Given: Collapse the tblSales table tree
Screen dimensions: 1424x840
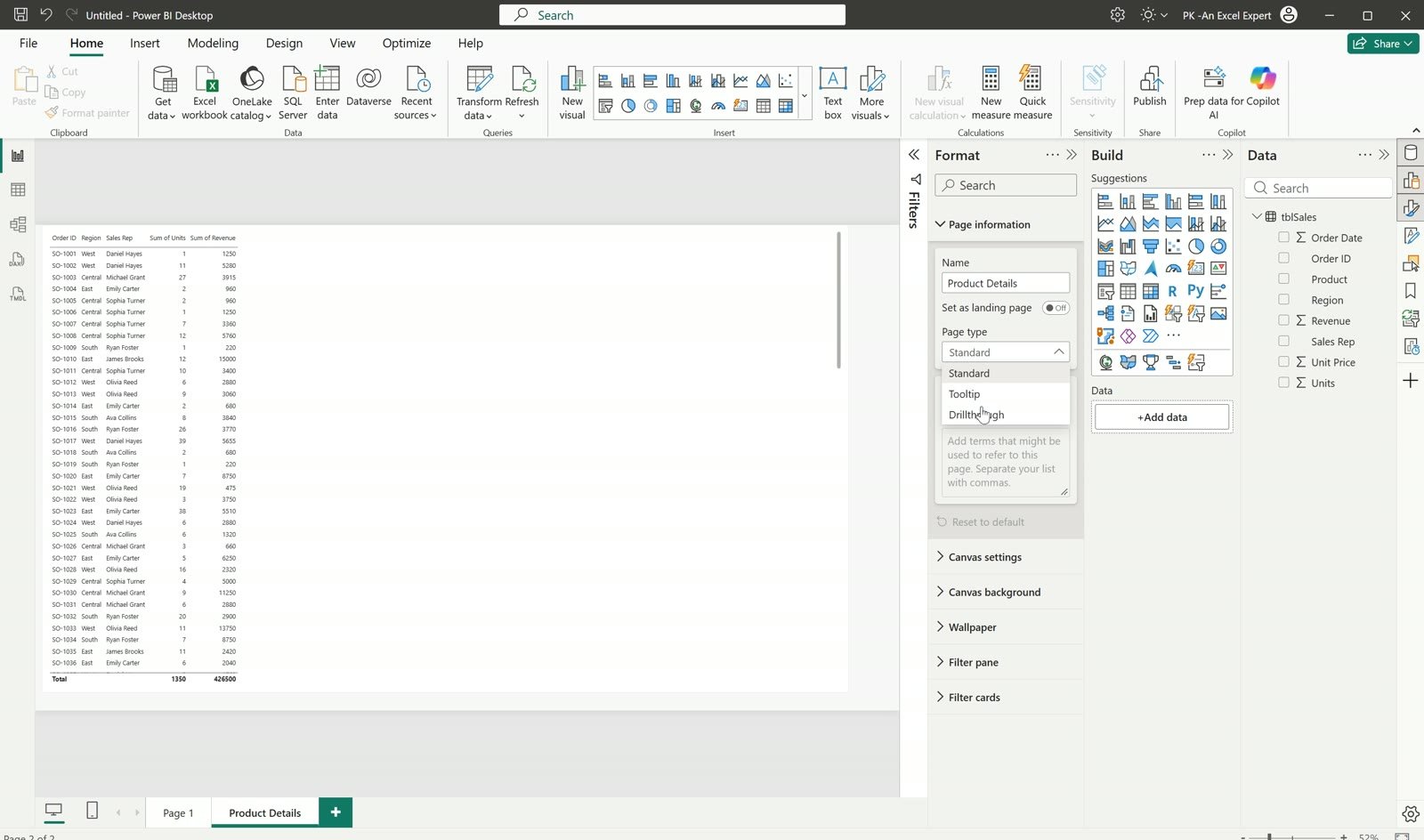Looking at the screenshot, I should point(1257,216).
